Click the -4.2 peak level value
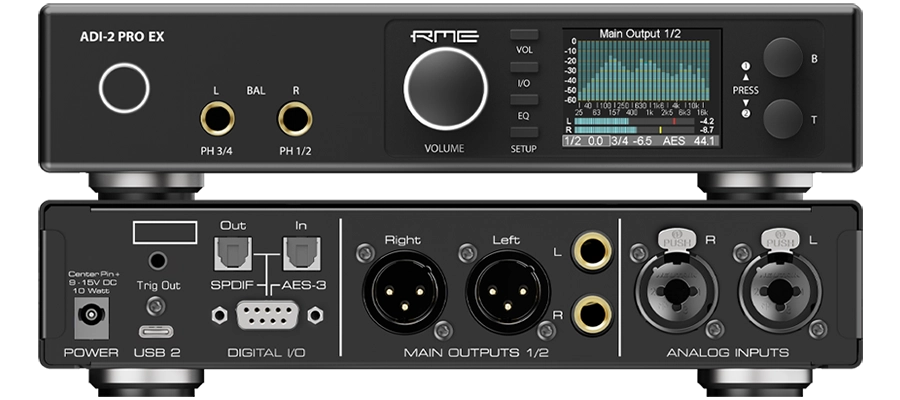 707,122
